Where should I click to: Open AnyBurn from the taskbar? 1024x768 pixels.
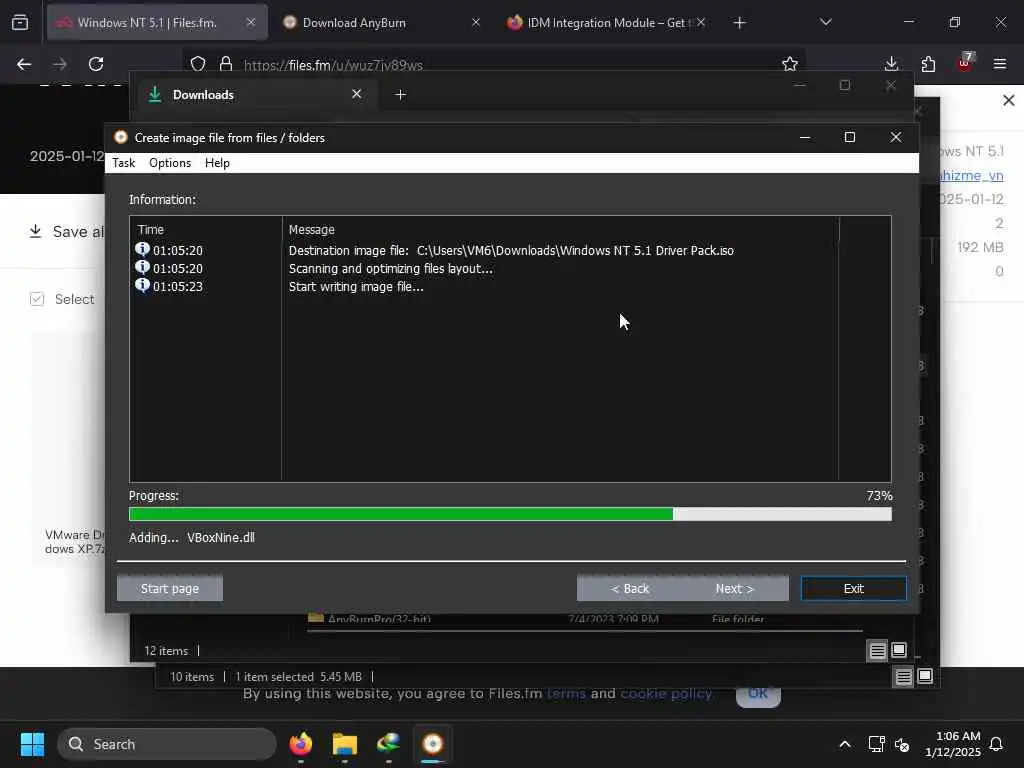coord(432,744)
